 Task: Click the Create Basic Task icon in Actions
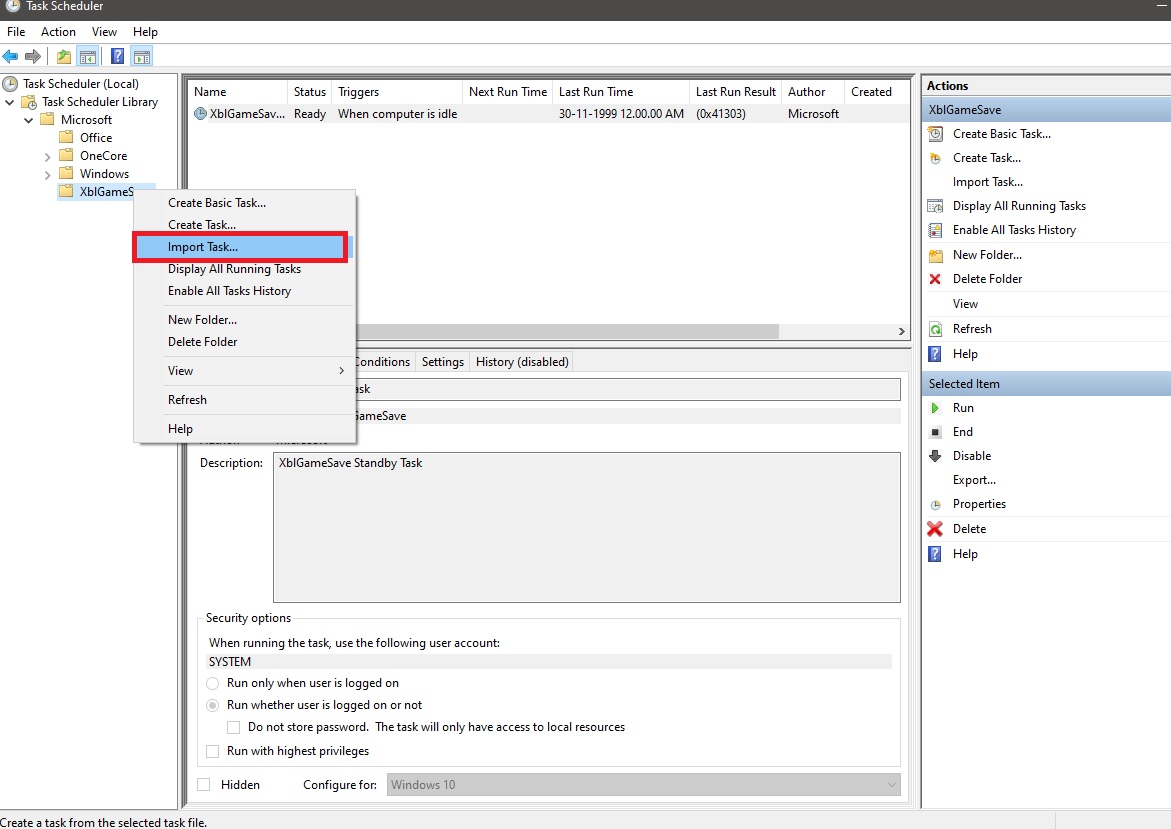(x=935, y=134)
